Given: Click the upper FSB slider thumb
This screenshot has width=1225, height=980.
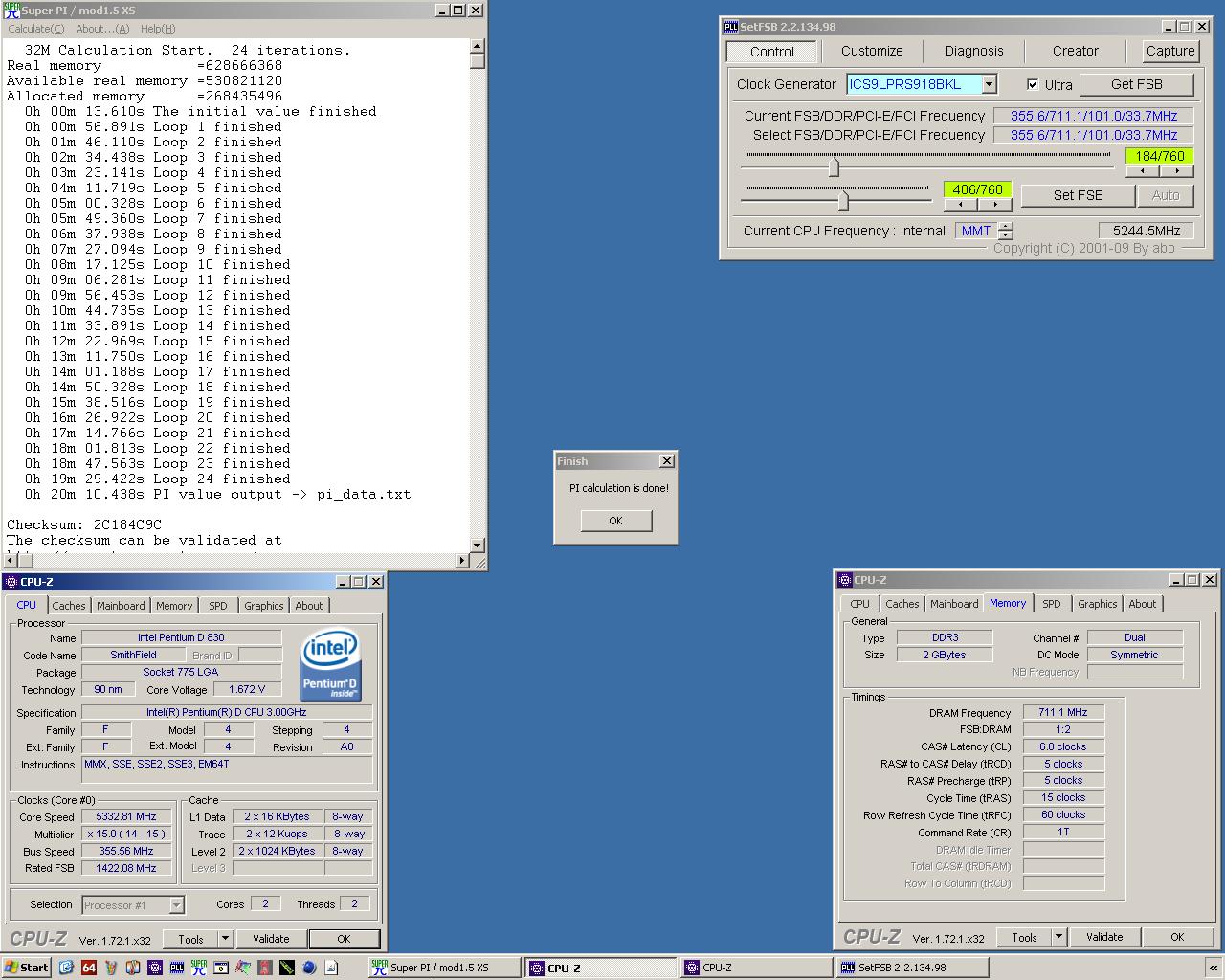Looking at the screenshot, I should click(834, 167).
